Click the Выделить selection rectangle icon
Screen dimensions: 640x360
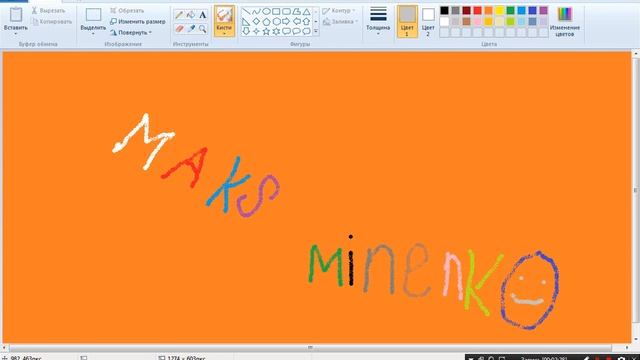point(93,15)
